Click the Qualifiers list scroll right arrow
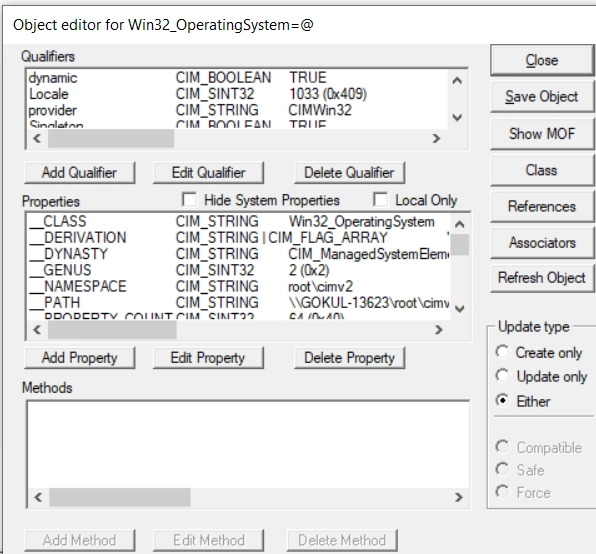 (x=436, y=138)
